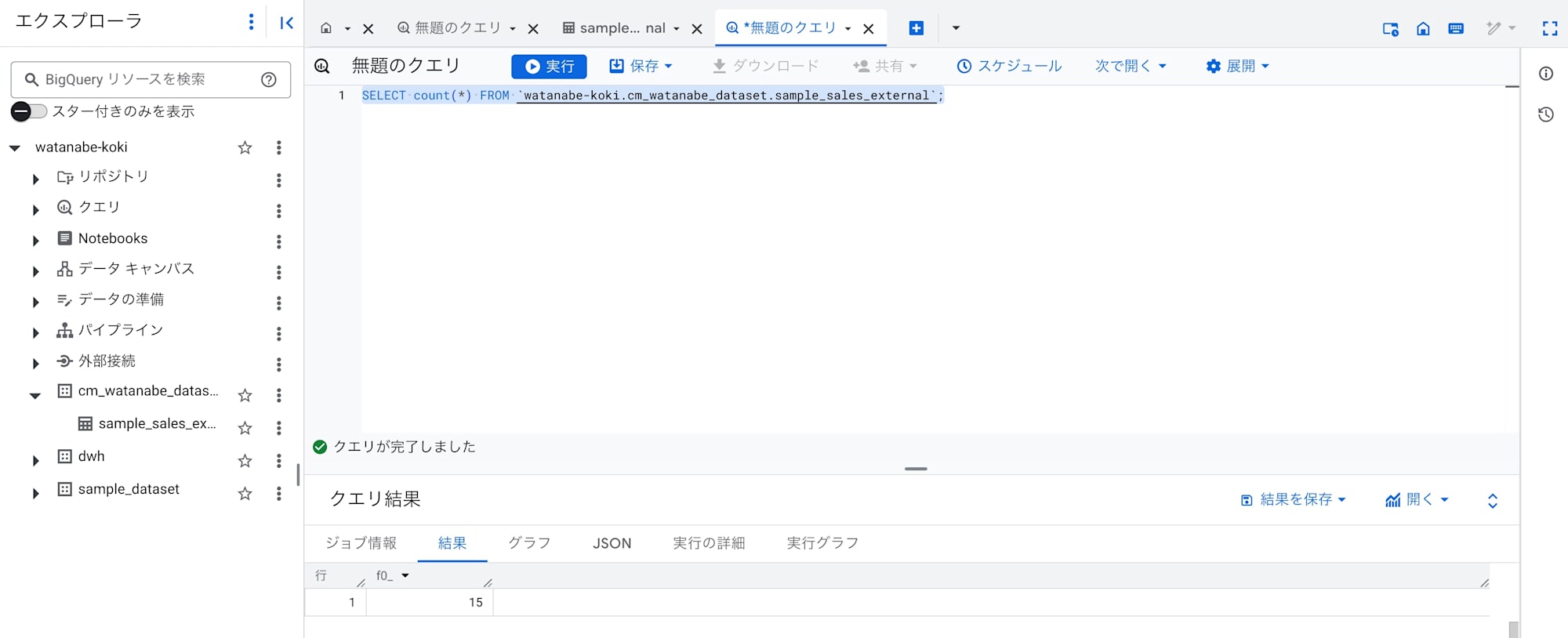Add a new query tab with plus icon
Image resolution: width=1568 pixels, height=638 pixels.
(916, 28)
